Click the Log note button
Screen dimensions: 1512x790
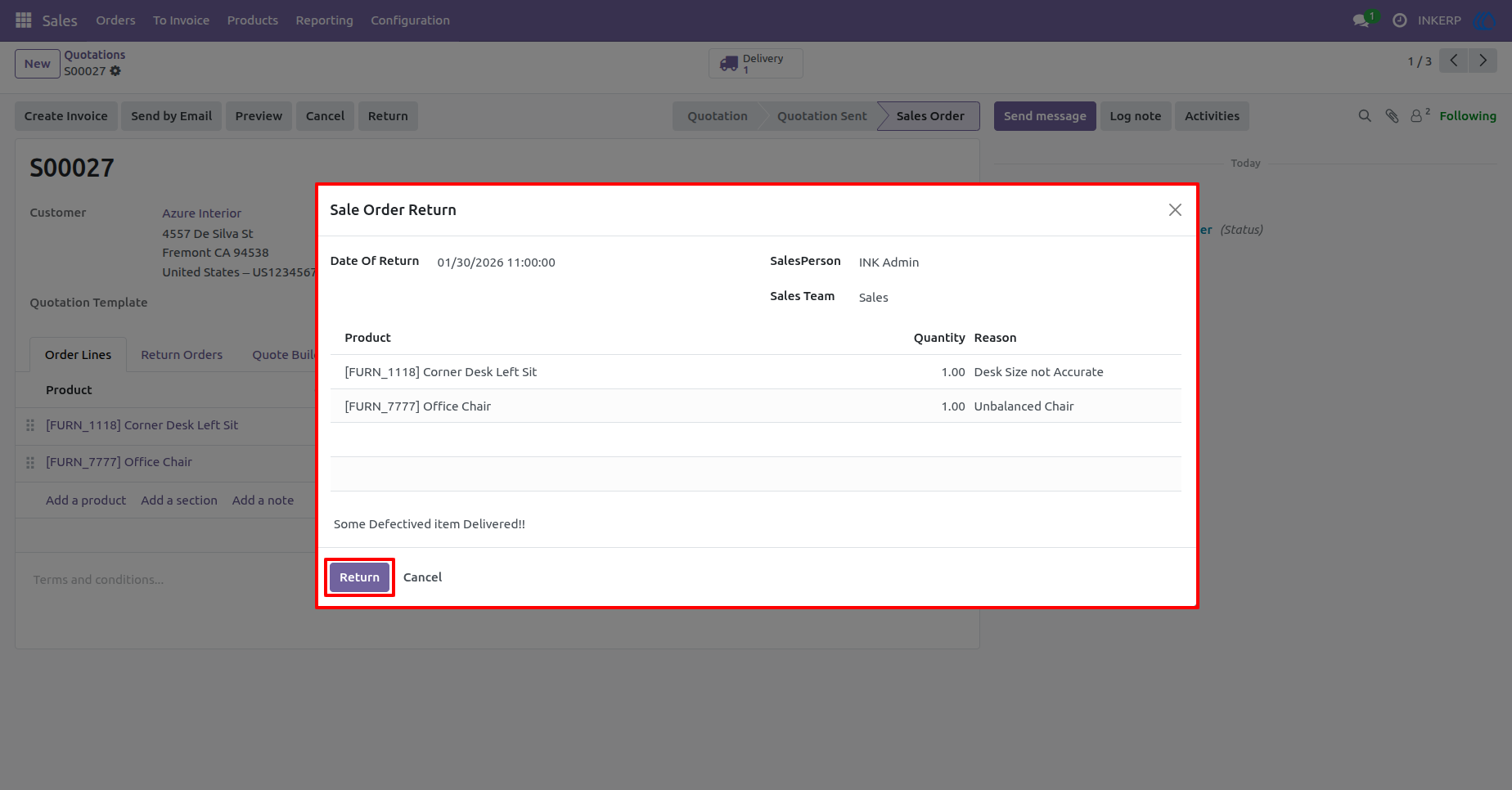(1136, 116)
